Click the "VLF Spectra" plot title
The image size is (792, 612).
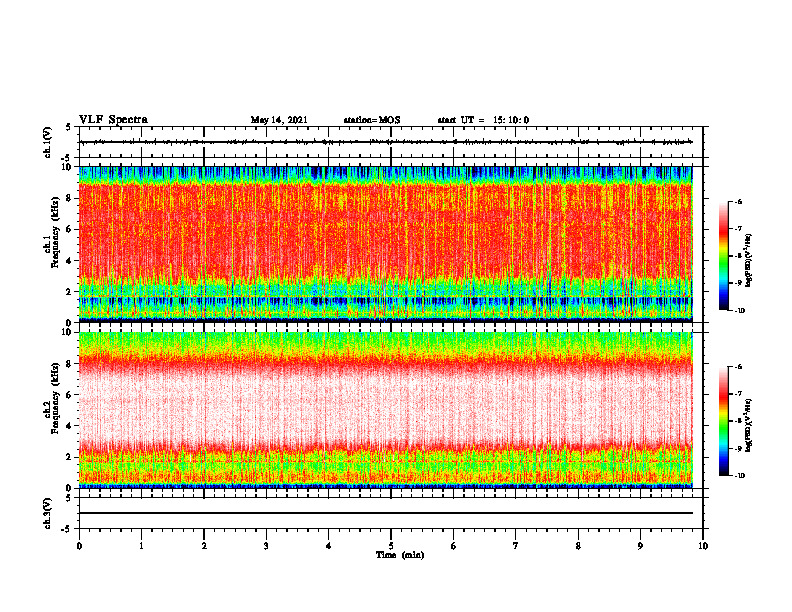[113, 120]
